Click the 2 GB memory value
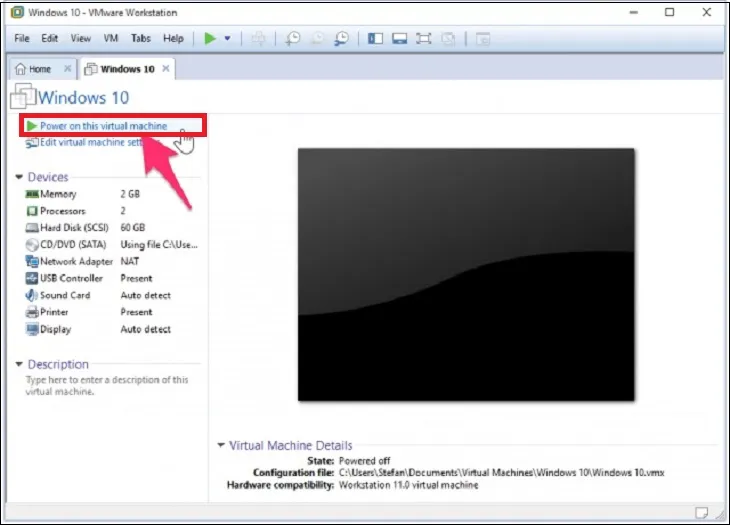Screen dimensions: 730x525 pos(130,194)
